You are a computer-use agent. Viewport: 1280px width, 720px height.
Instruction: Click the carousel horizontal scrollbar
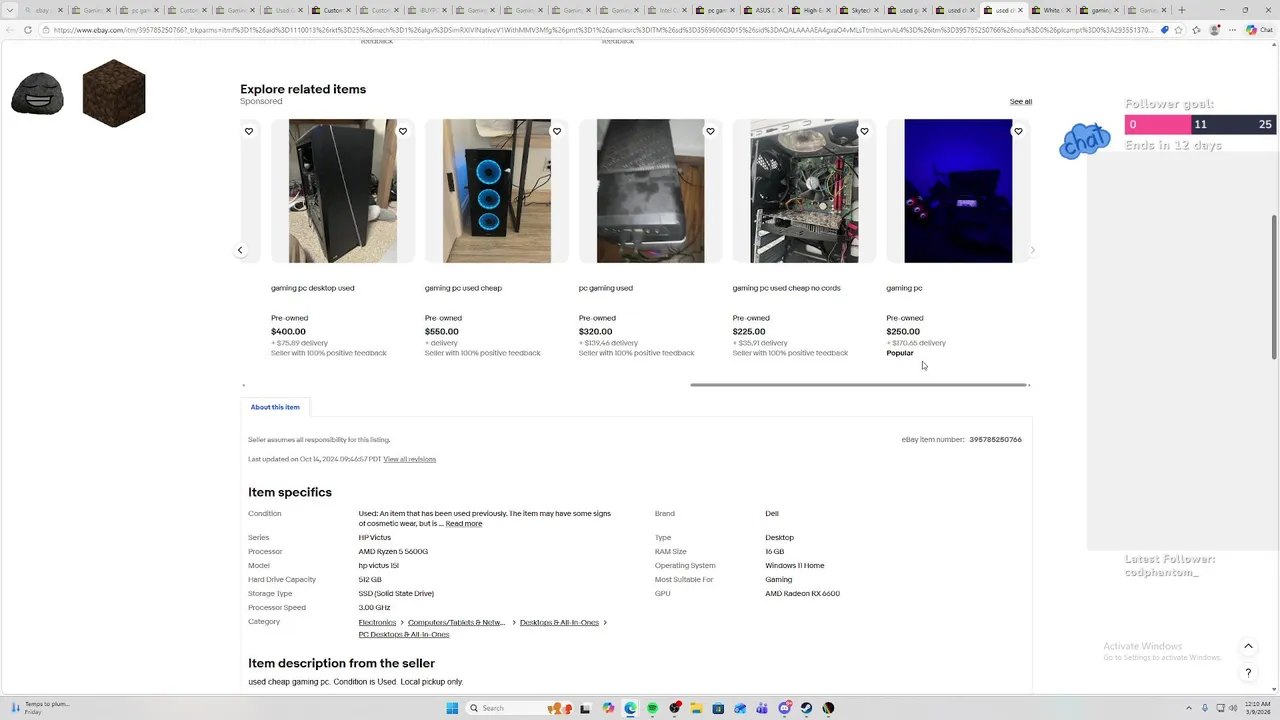pyautogui.click(x=858, y=385)
